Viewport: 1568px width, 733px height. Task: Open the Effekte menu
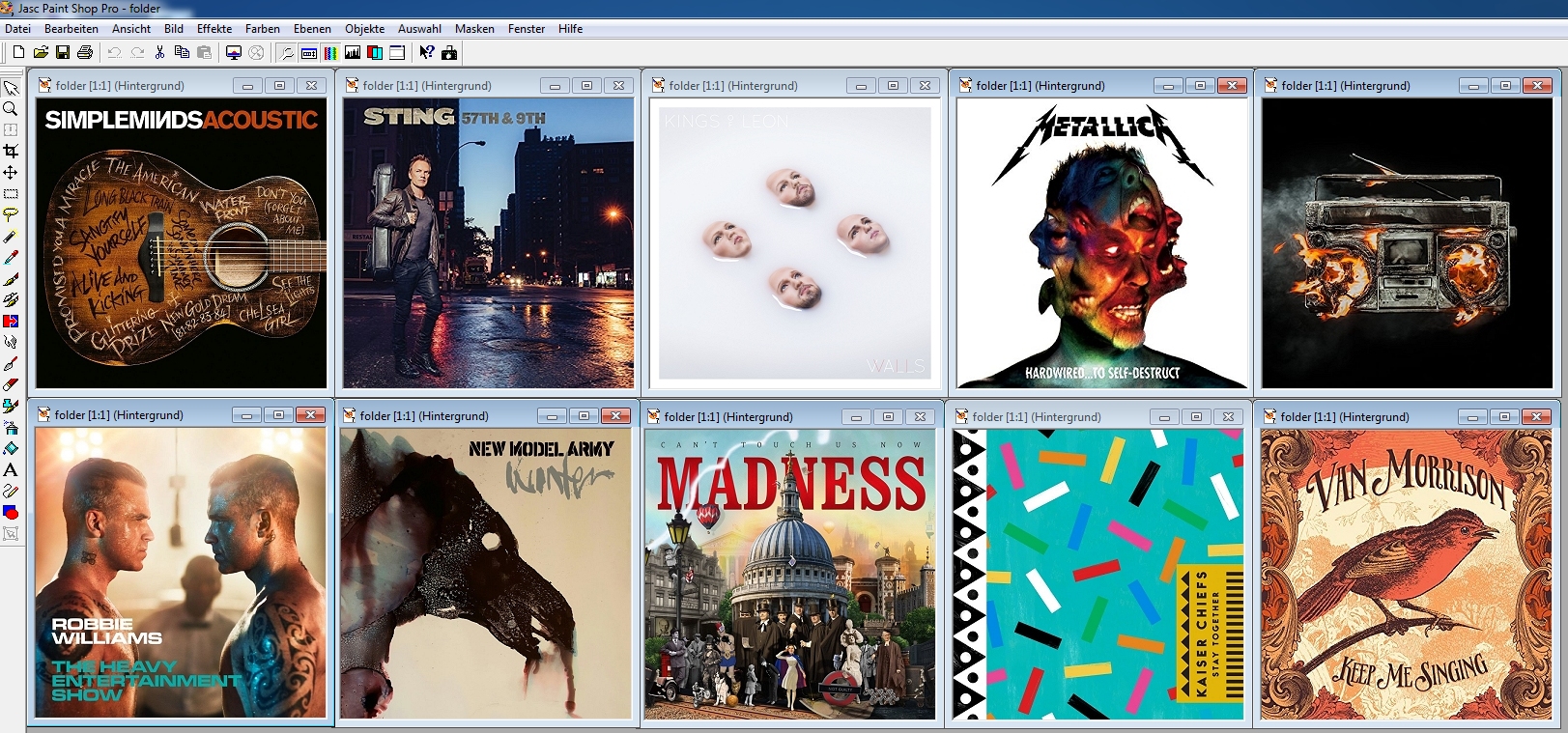coord(214,29)
